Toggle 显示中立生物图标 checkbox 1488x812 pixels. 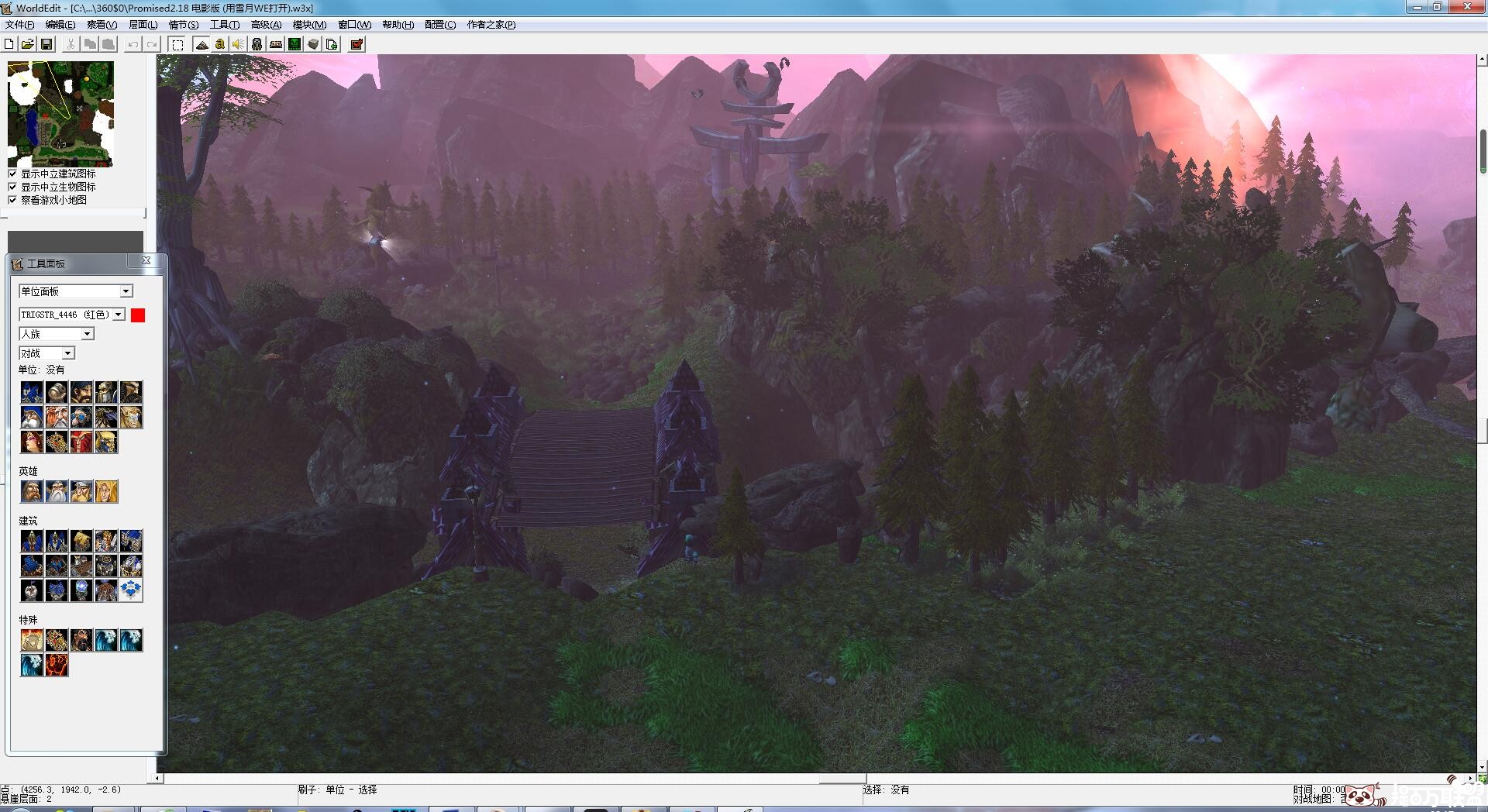point(12,187)
